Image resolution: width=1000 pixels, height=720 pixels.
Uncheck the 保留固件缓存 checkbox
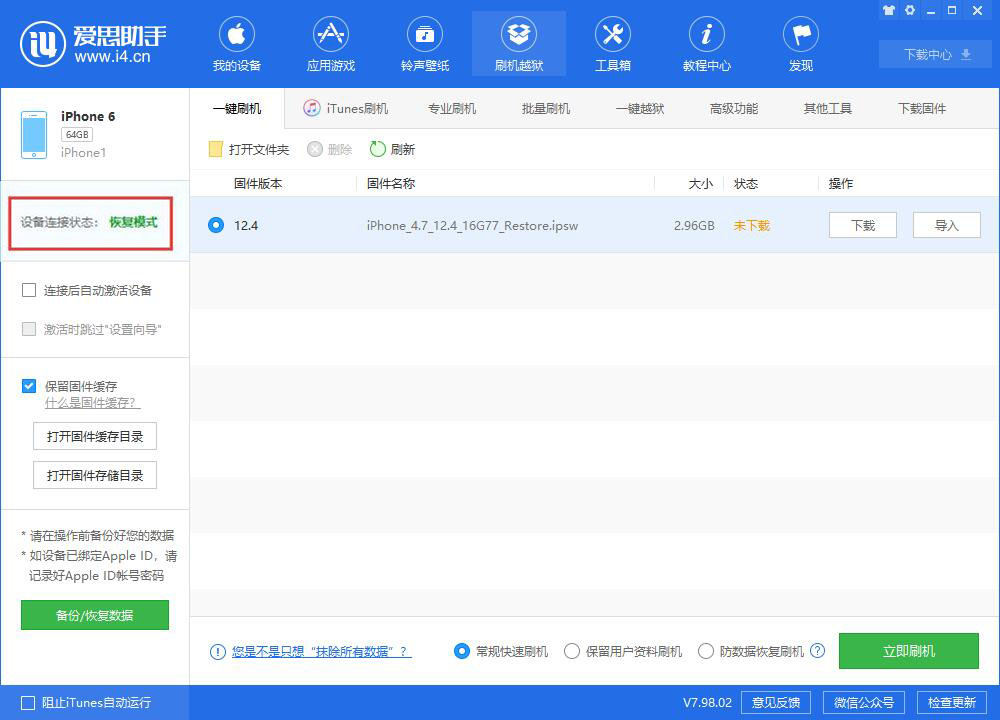(x=28, y=386)
